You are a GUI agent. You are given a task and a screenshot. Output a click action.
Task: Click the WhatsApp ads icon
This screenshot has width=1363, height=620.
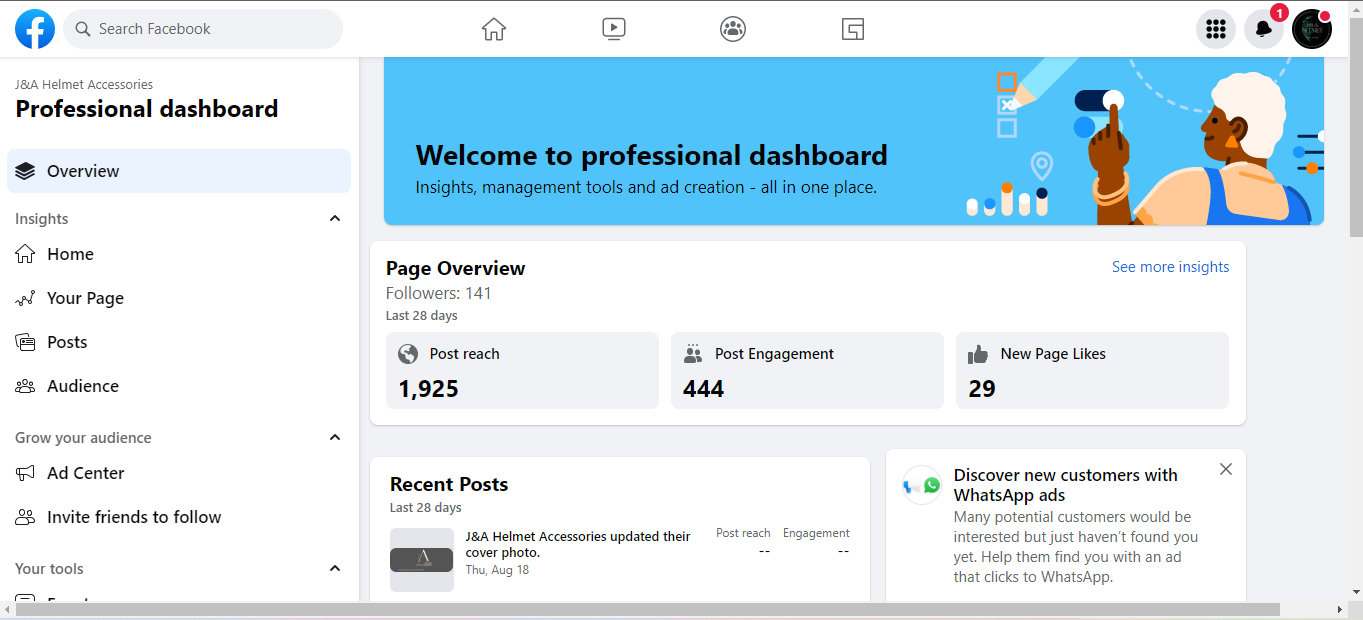tap(922, 485)
